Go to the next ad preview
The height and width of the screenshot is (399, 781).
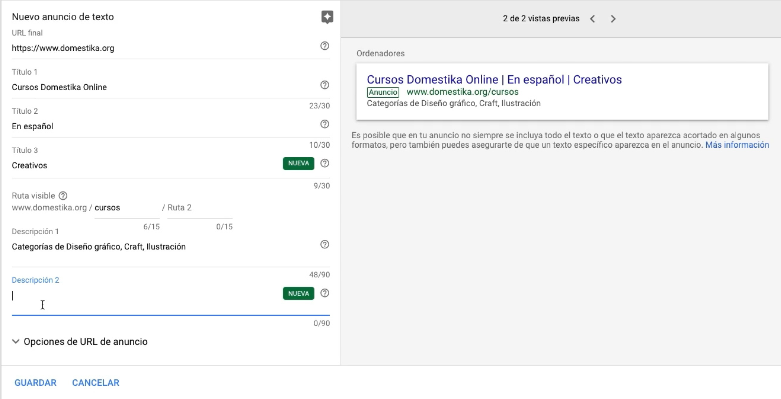point(613,19)
